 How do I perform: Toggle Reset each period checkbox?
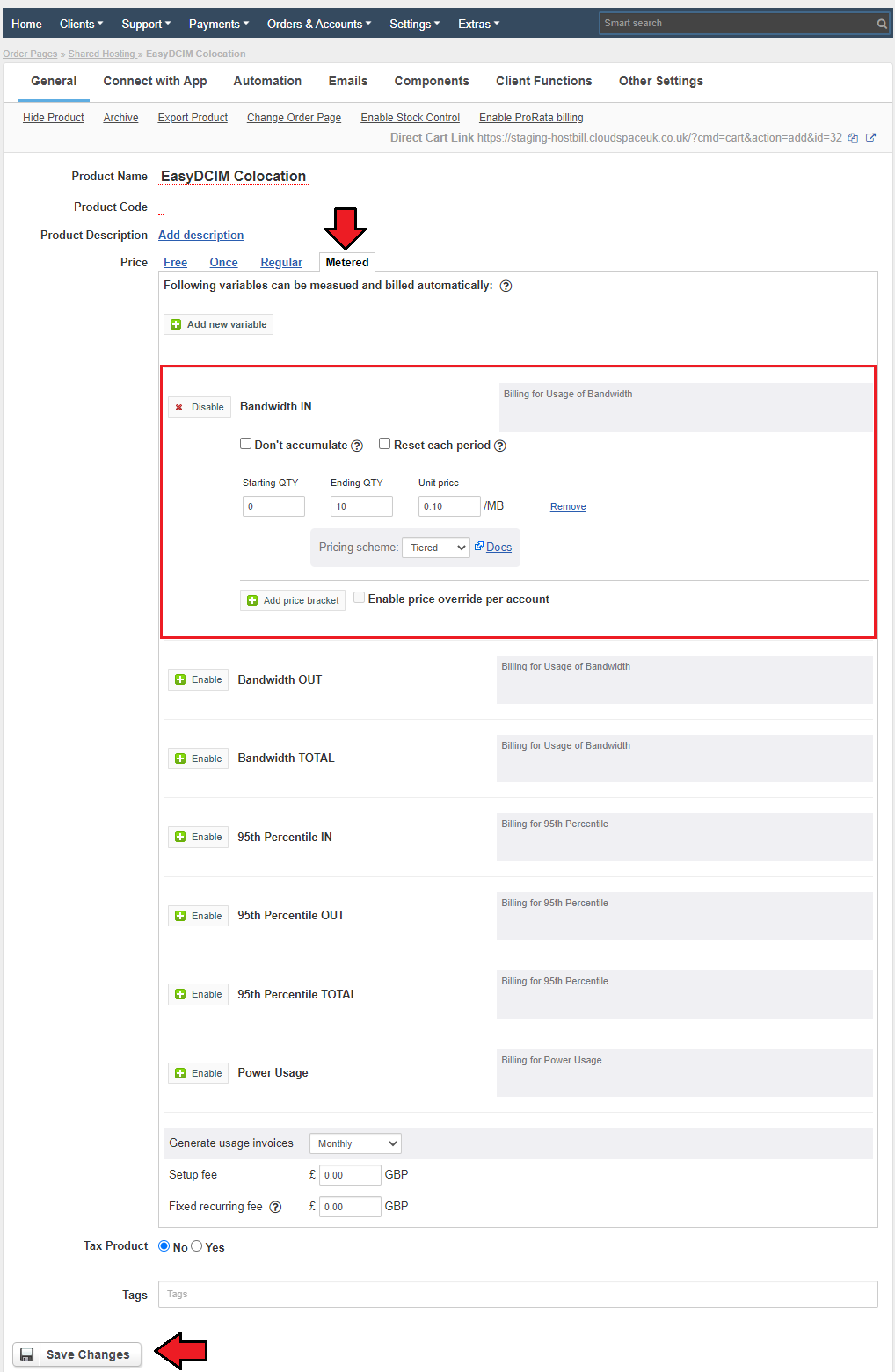pos(385,444)
